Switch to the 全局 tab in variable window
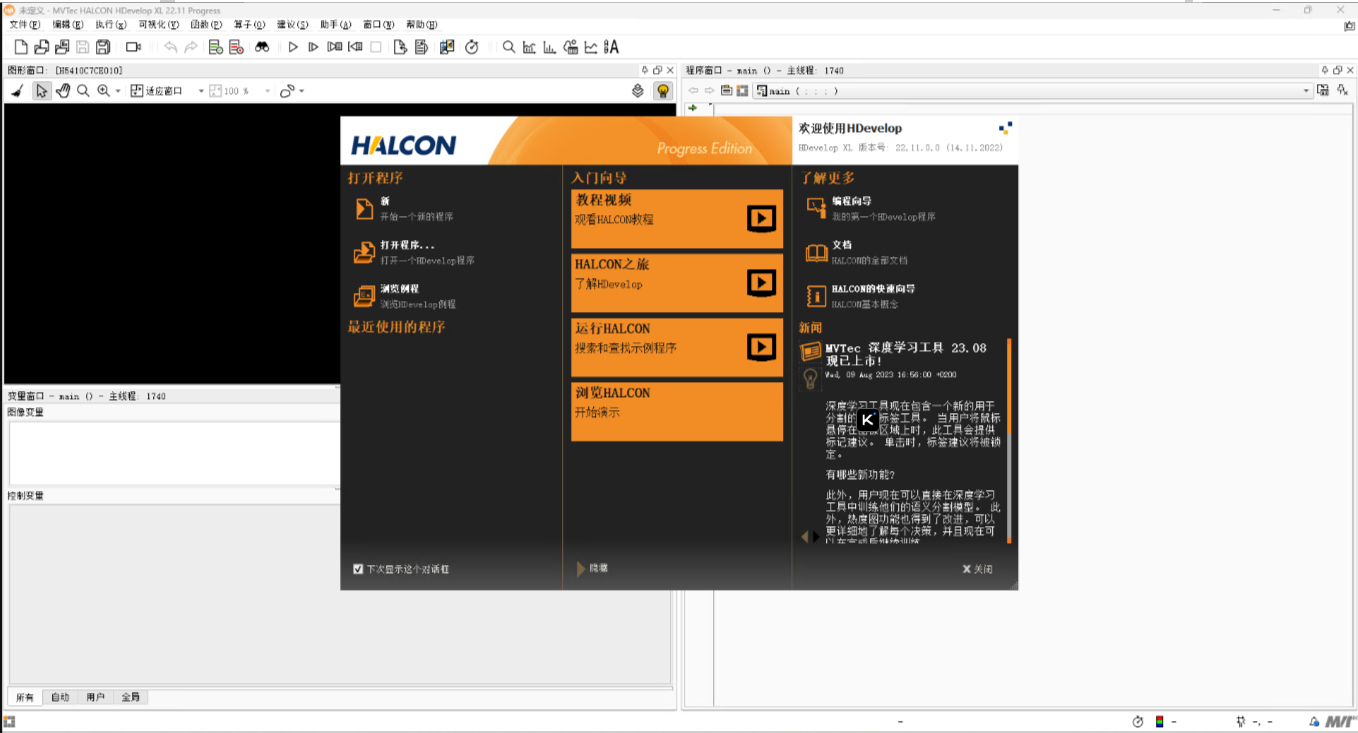1358x733 pixels. click(129, 697)
